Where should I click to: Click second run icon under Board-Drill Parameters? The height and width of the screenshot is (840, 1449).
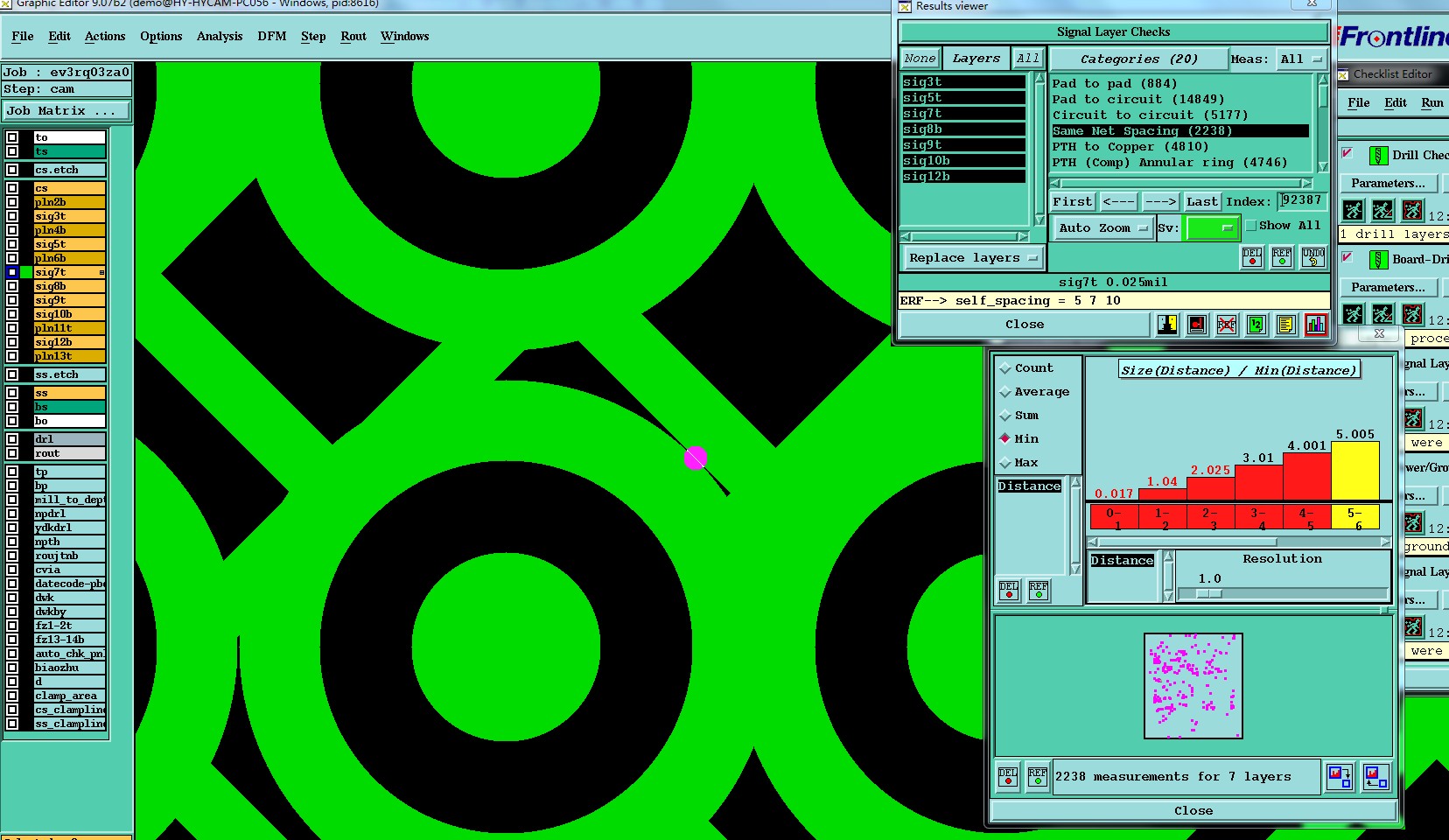[1383, 314]
